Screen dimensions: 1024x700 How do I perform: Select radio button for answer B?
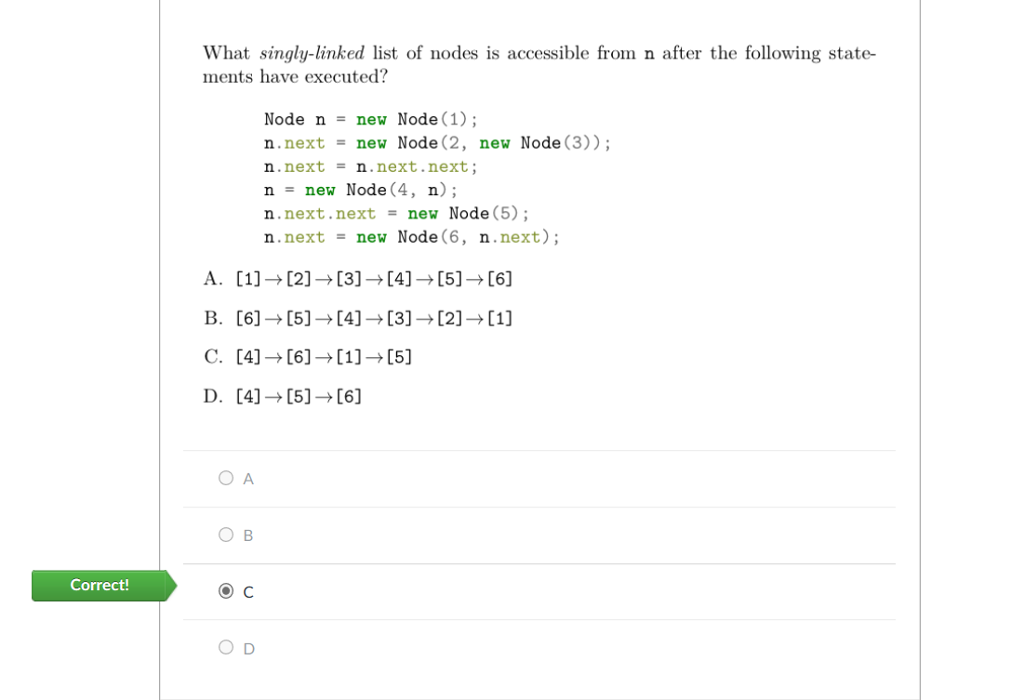tap(226, 535)
